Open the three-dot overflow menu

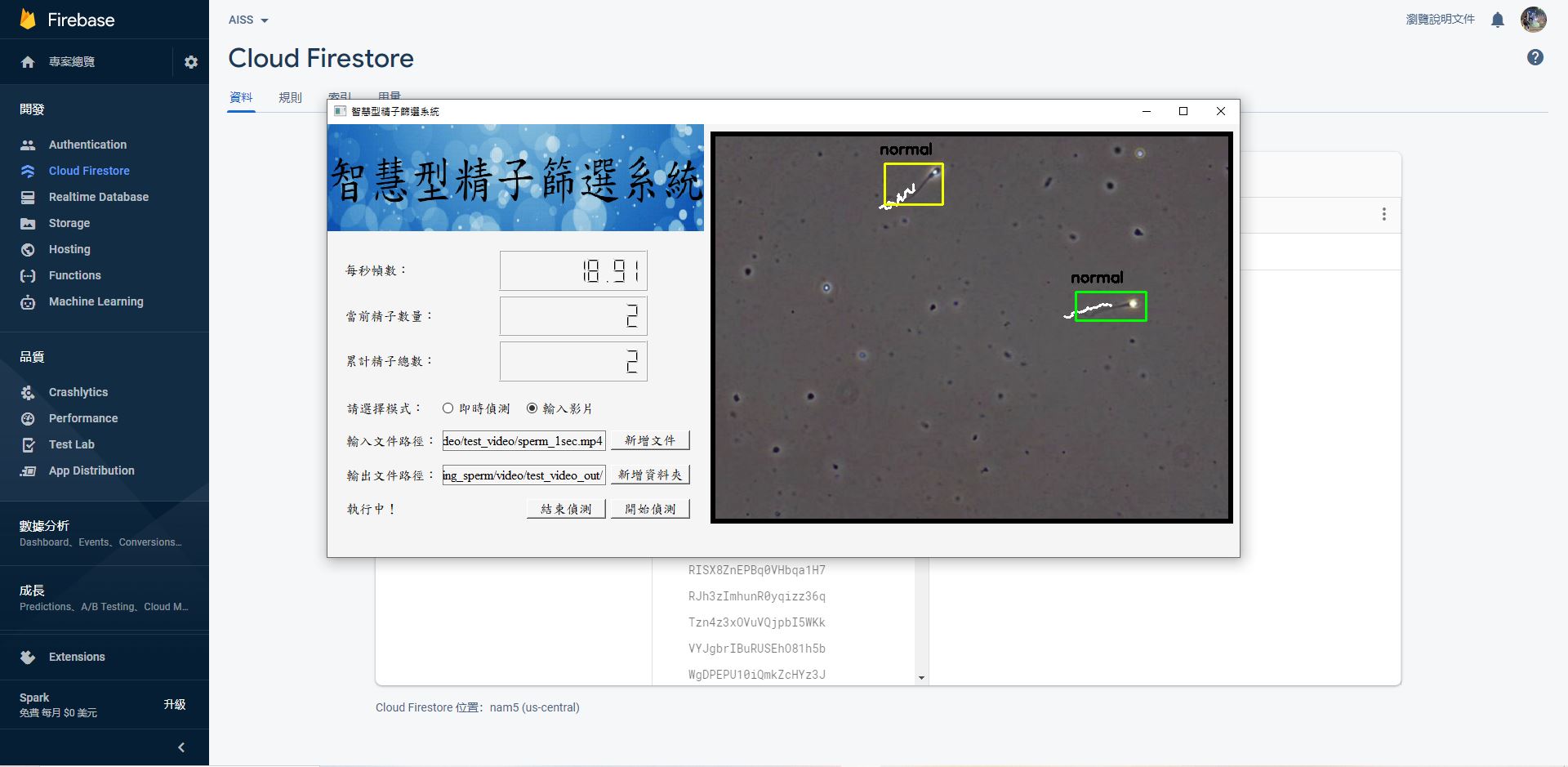tap(1383, 214)
